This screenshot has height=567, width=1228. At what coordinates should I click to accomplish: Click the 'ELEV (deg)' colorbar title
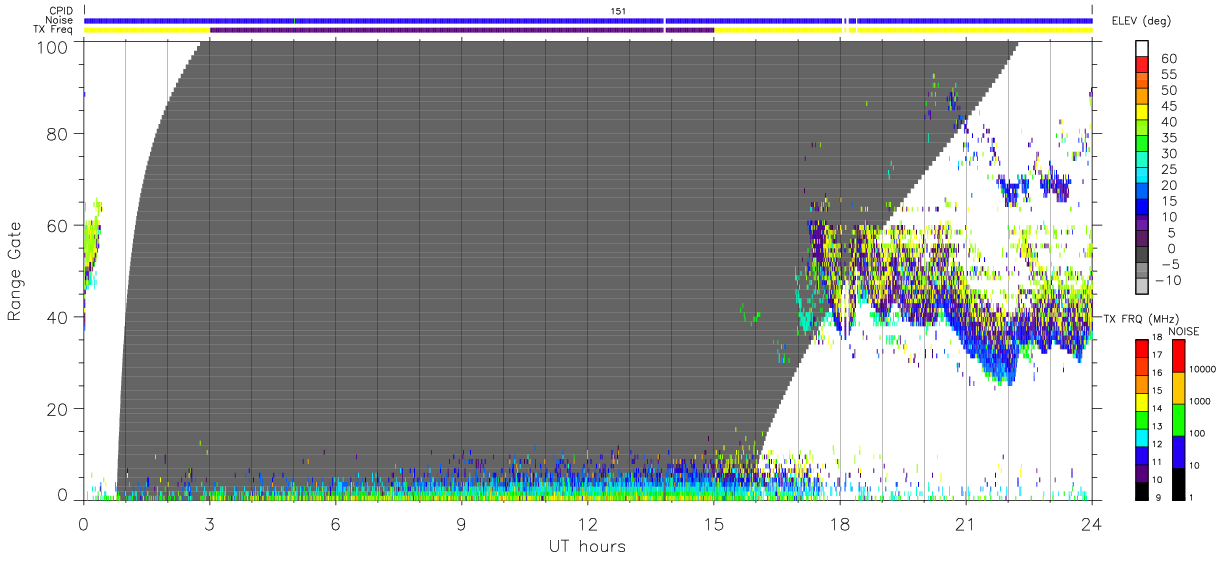1142,21
